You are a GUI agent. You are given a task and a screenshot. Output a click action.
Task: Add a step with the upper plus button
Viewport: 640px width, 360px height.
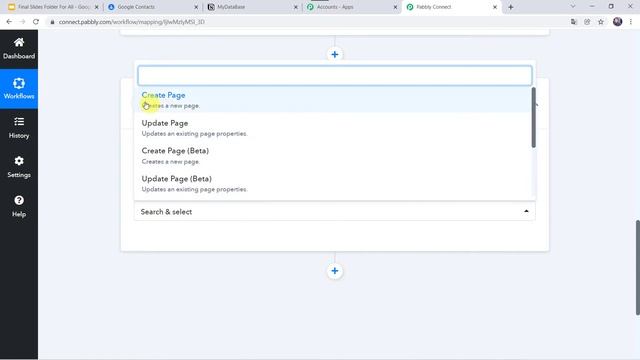click(335, 54)
